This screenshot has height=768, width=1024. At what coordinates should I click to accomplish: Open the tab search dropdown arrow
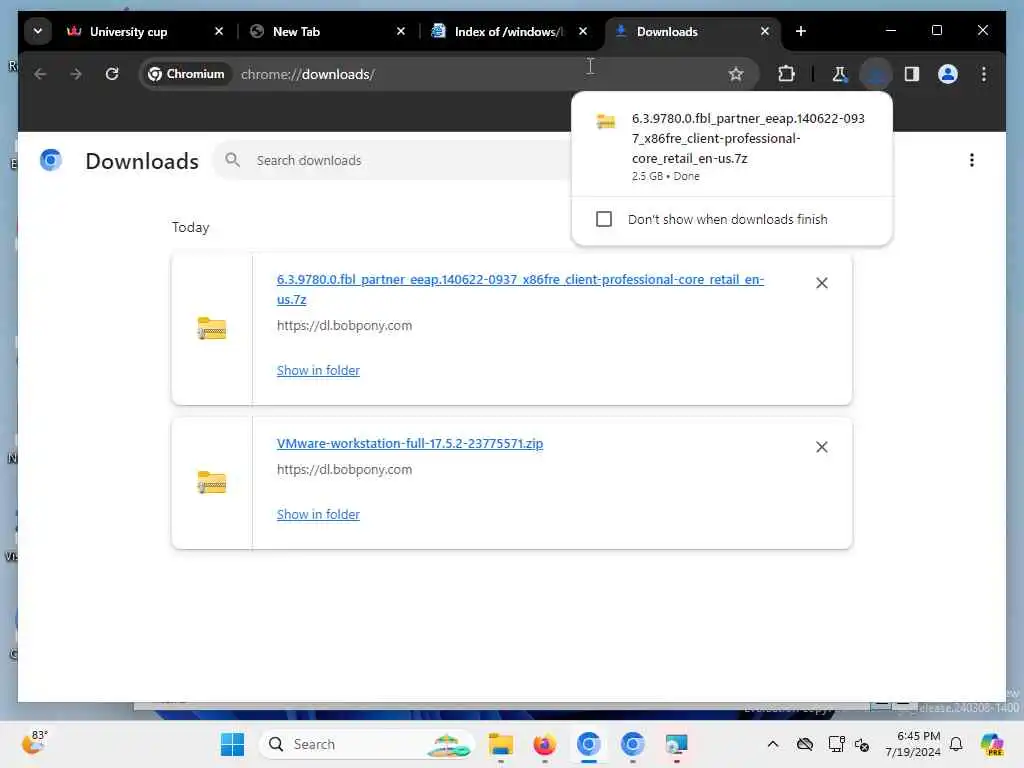[38, 31]
